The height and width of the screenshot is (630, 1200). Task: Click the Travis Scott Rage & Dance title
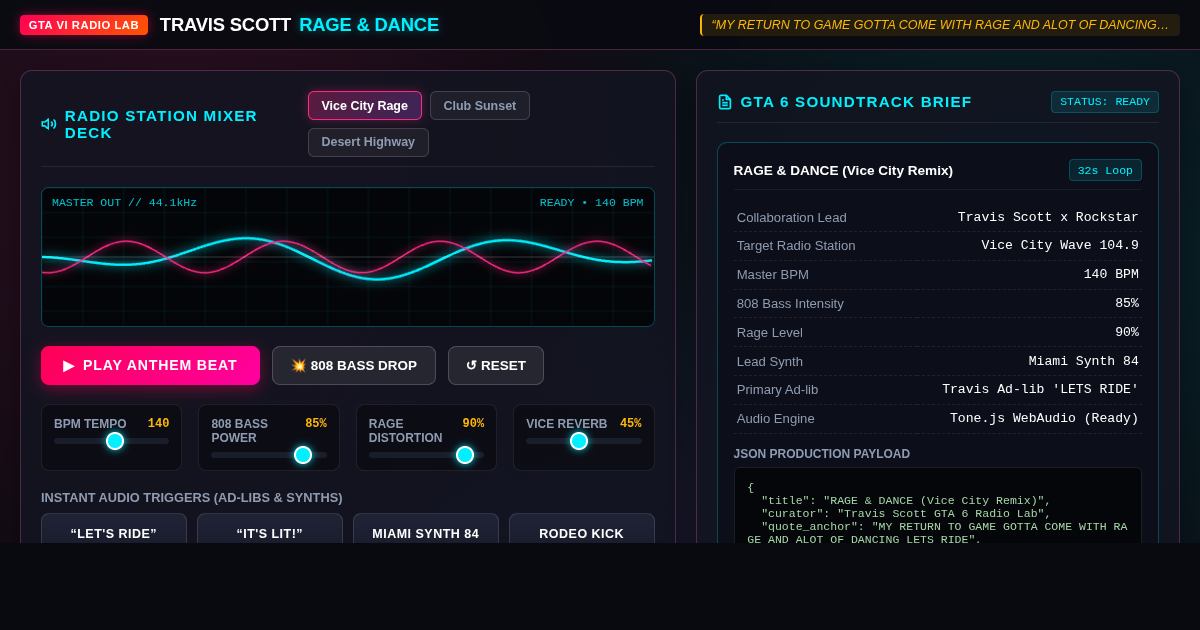coord(299,25)
